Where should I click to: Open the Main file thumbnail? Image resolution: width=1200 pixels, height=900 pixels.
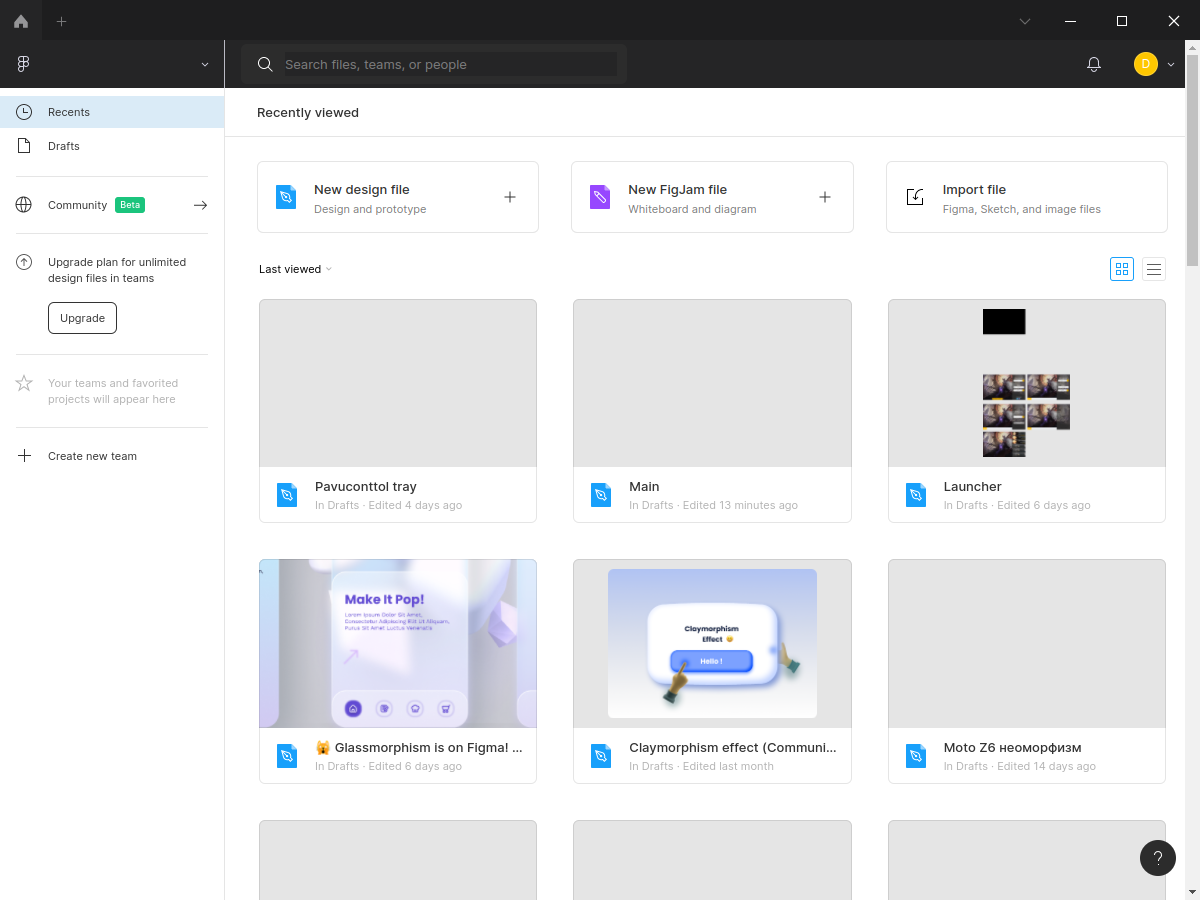(712, 382)
